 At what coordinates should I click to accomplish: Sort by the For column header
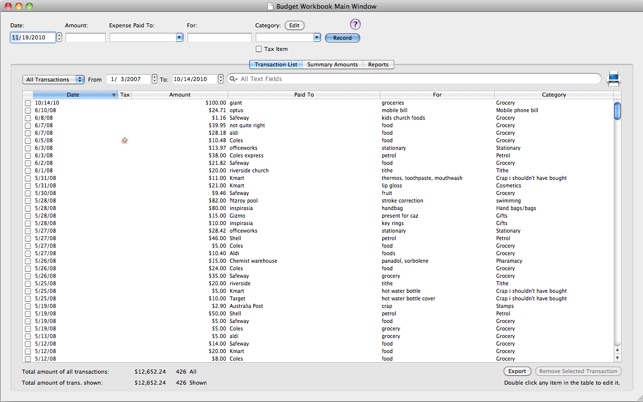coord(437,94)
